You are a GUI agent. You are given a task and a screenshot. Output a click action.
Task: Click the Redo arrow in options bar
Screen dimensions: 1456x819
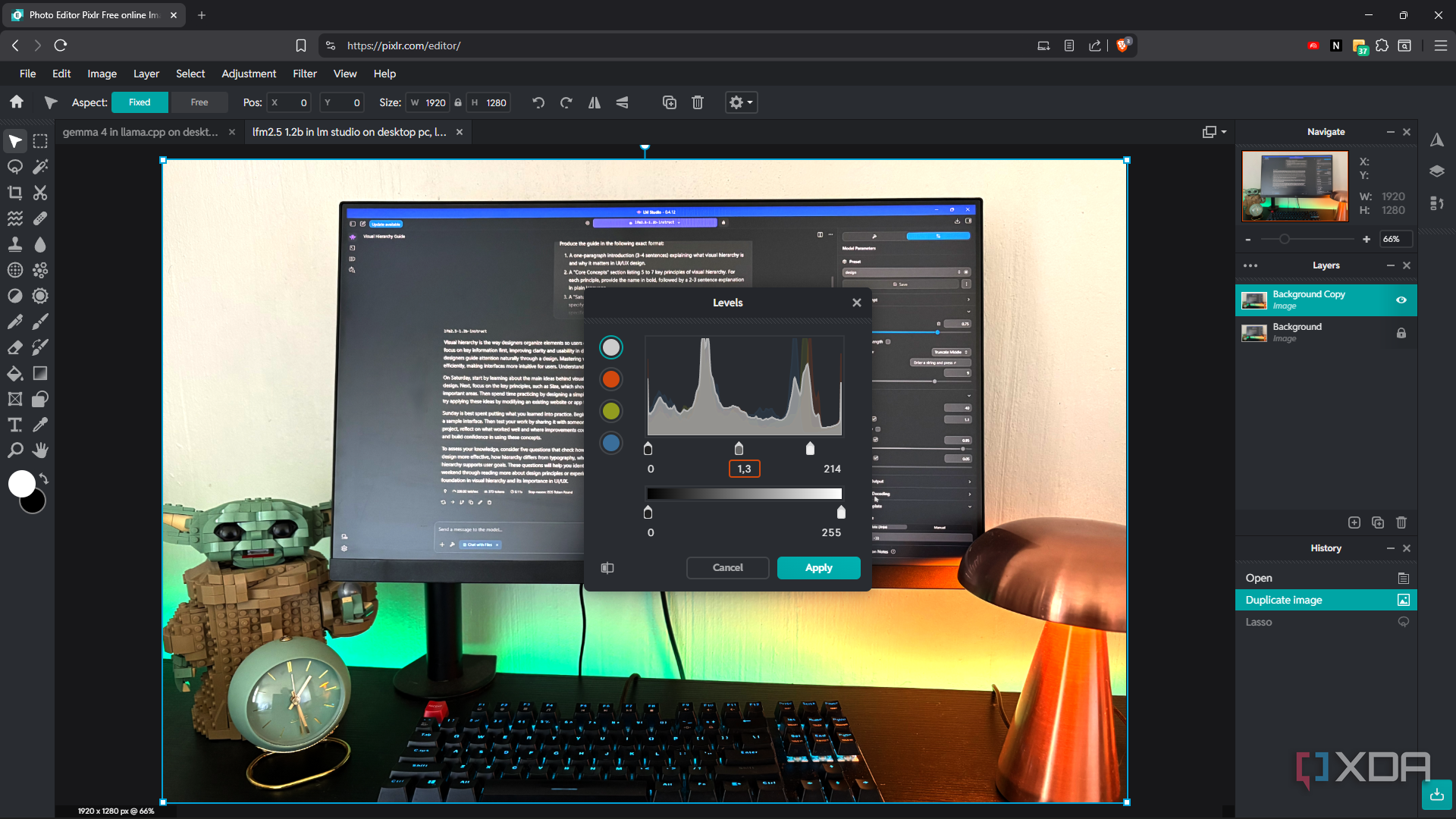[566, 102]
